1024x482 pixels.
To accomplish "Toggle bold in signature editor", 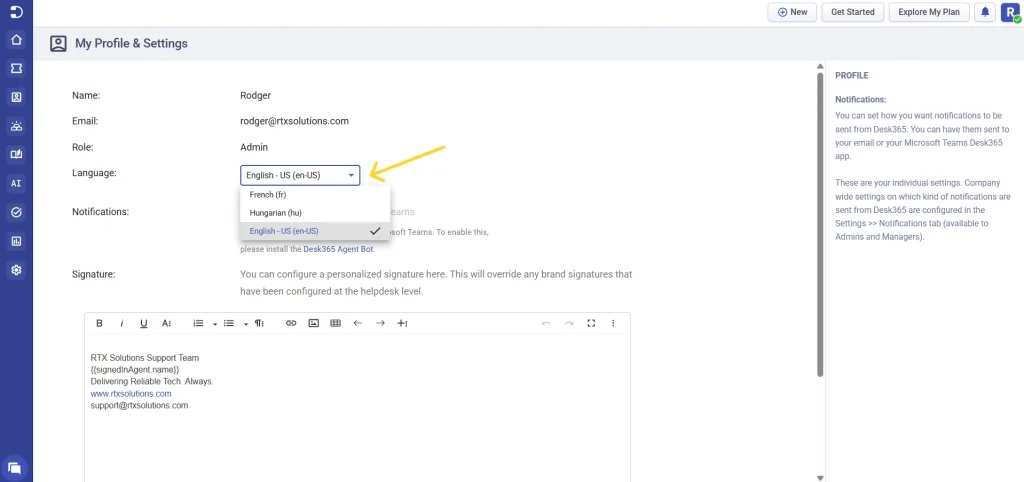I will (99, 323).
